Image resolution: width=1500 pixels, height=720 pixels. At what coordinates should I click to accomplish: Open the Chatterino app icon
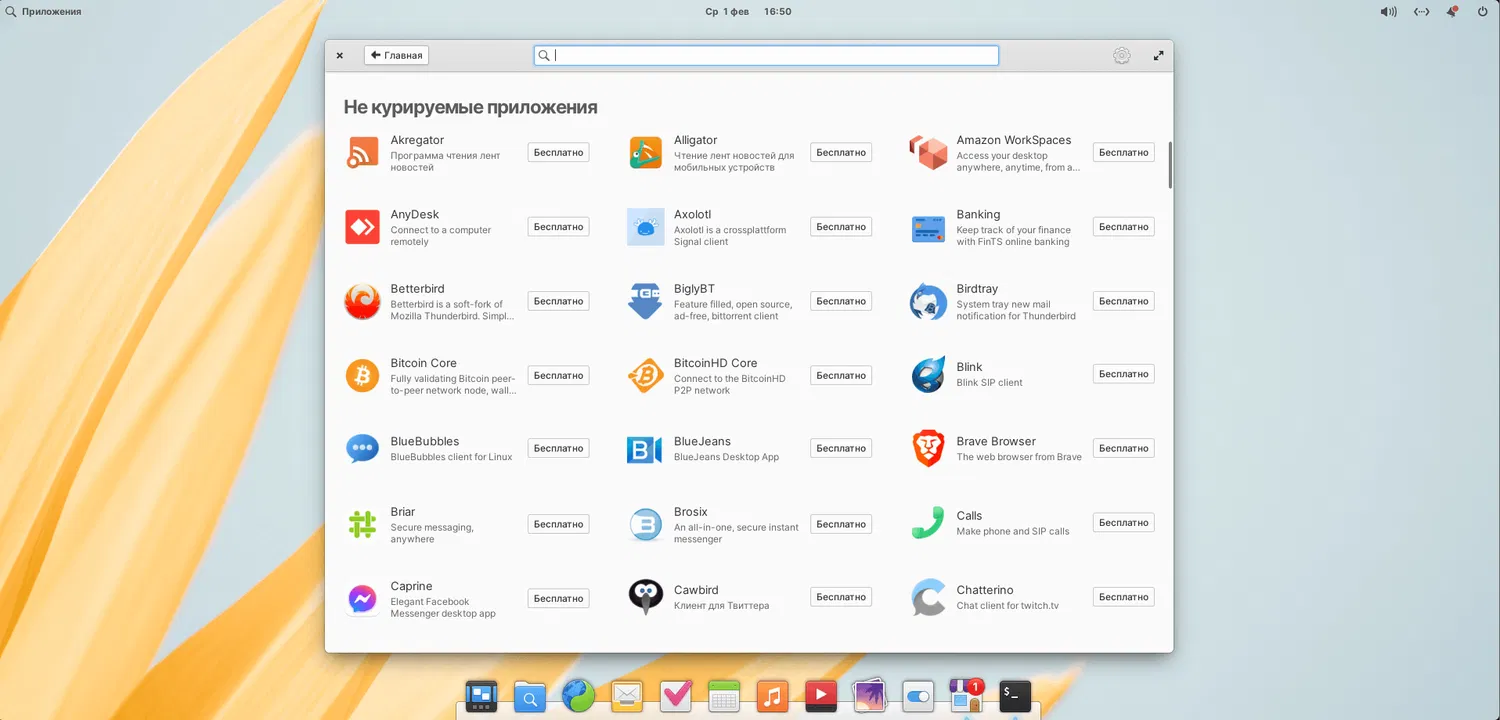coord(928,597)
